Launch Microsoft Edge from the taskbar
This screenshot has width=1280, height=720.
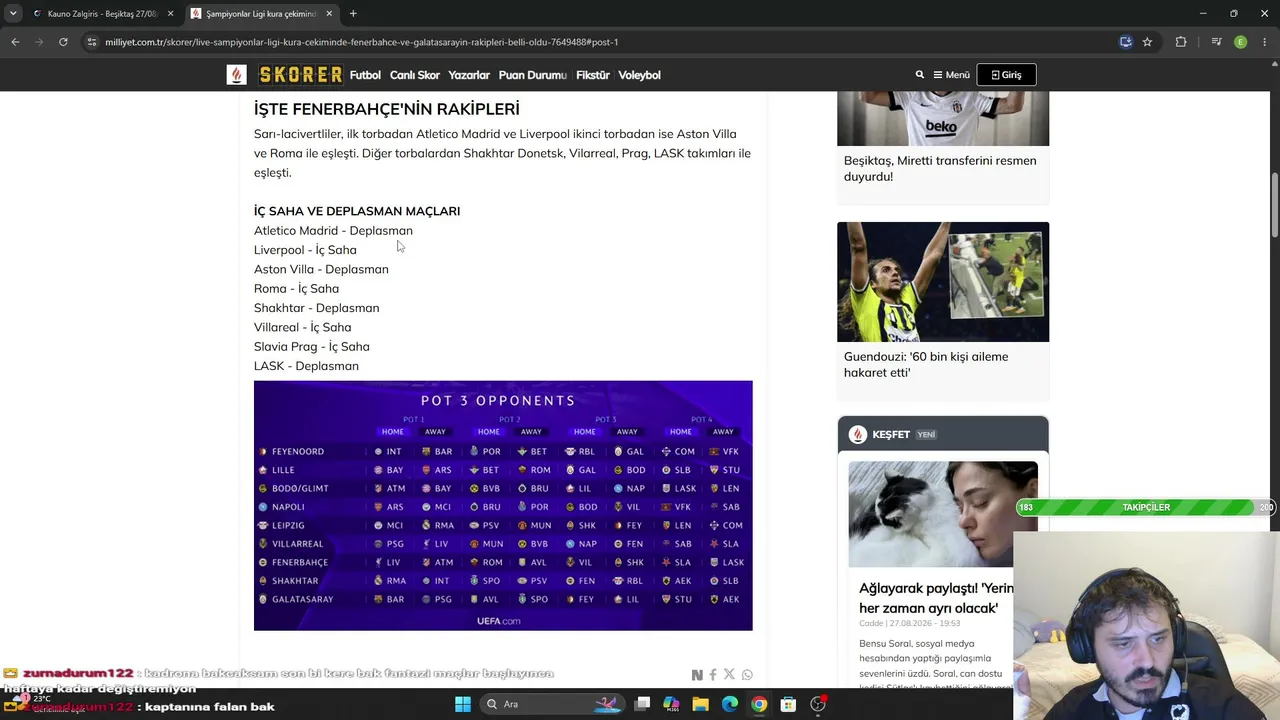click(730, 704)
